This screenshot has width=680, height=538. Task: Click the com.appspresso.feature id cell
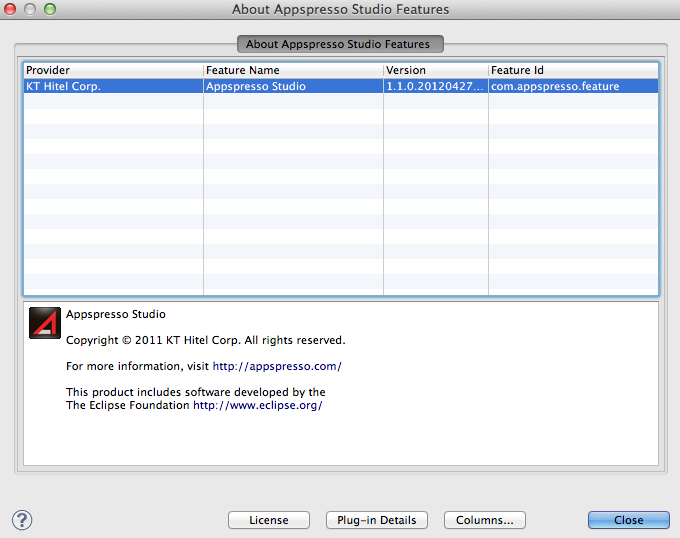(x=573, y=86)
